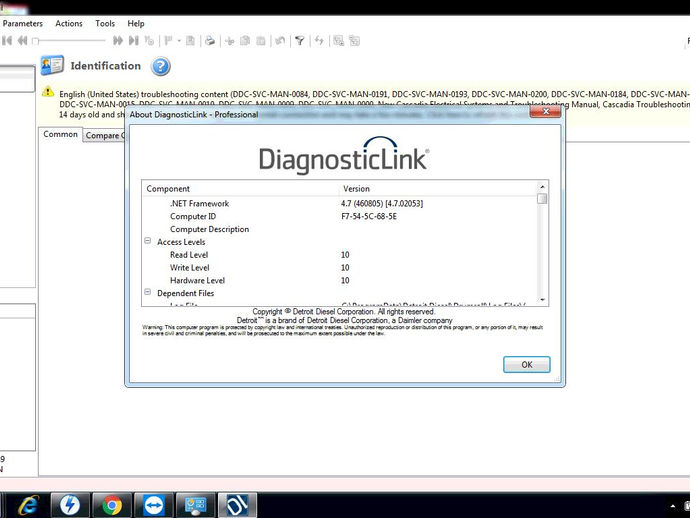Select the Read Level row

[x=340, y=254]
